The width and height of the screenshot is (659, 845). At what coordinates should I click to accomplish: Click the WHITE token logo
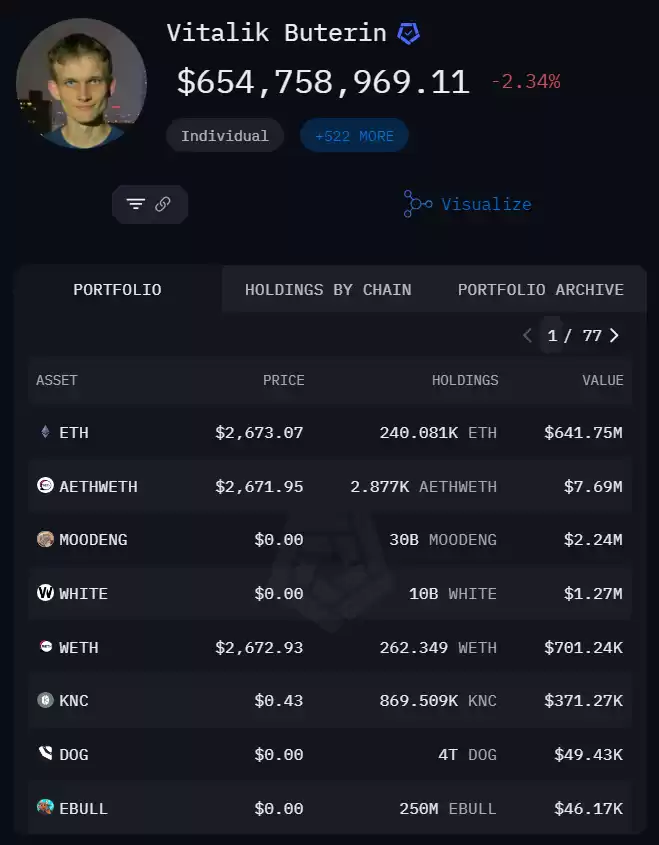[x=45, y=593]
